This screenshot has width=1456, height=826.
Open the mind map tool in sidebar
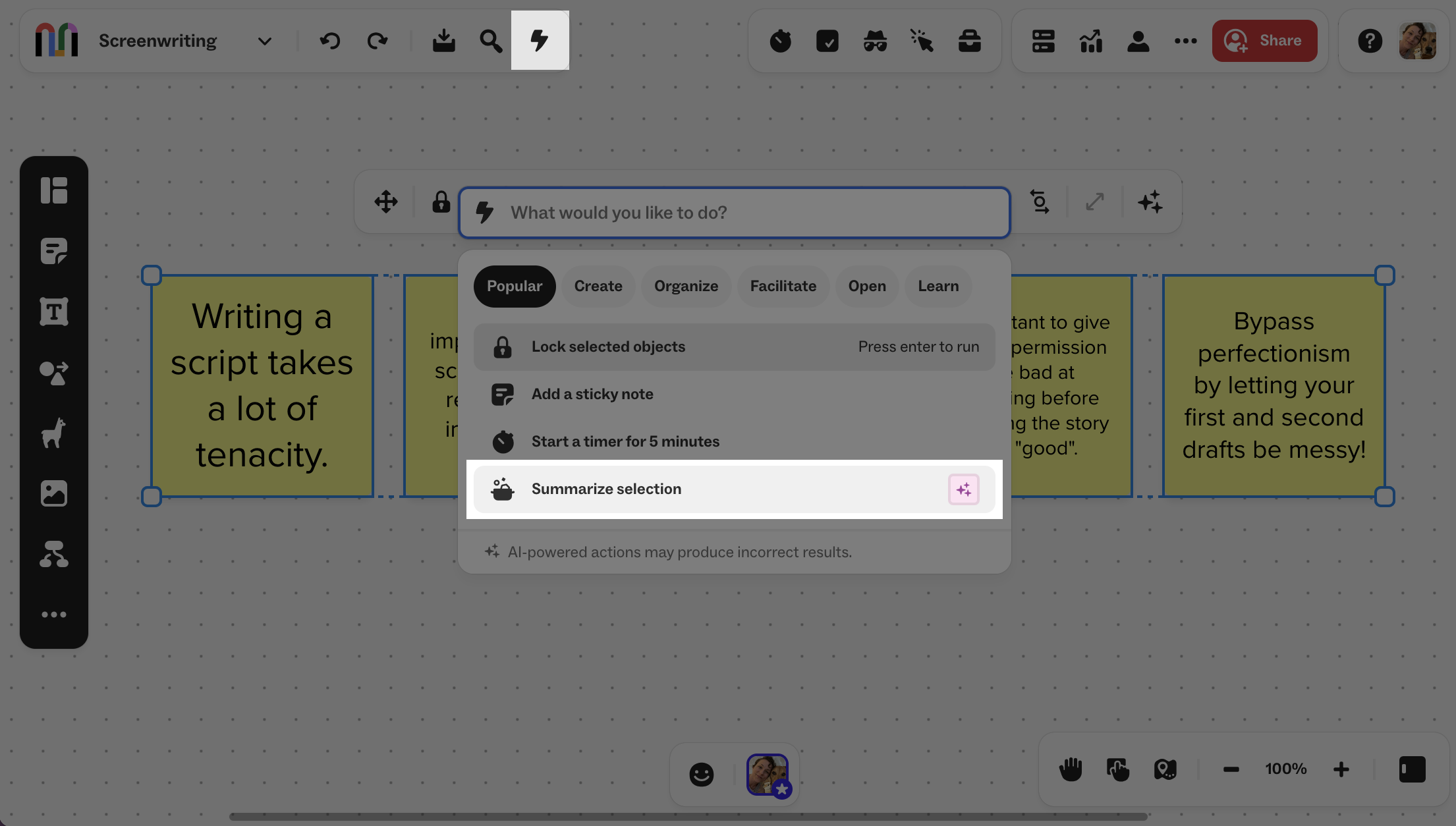pyautogui.click(x=54, y=554)
